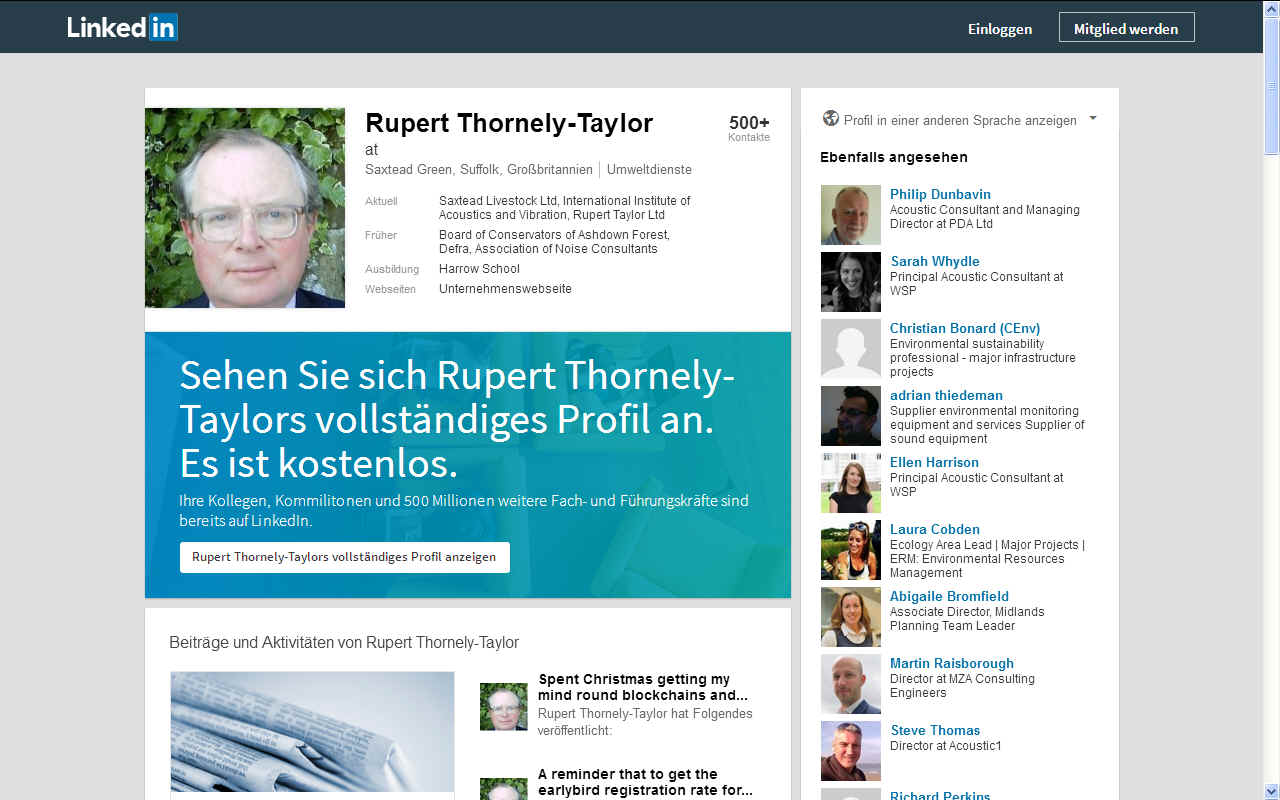Open Laura Cobden's profile photo
The height and width of the screenshot is (800, 1280).
click(x=851, y=550)
